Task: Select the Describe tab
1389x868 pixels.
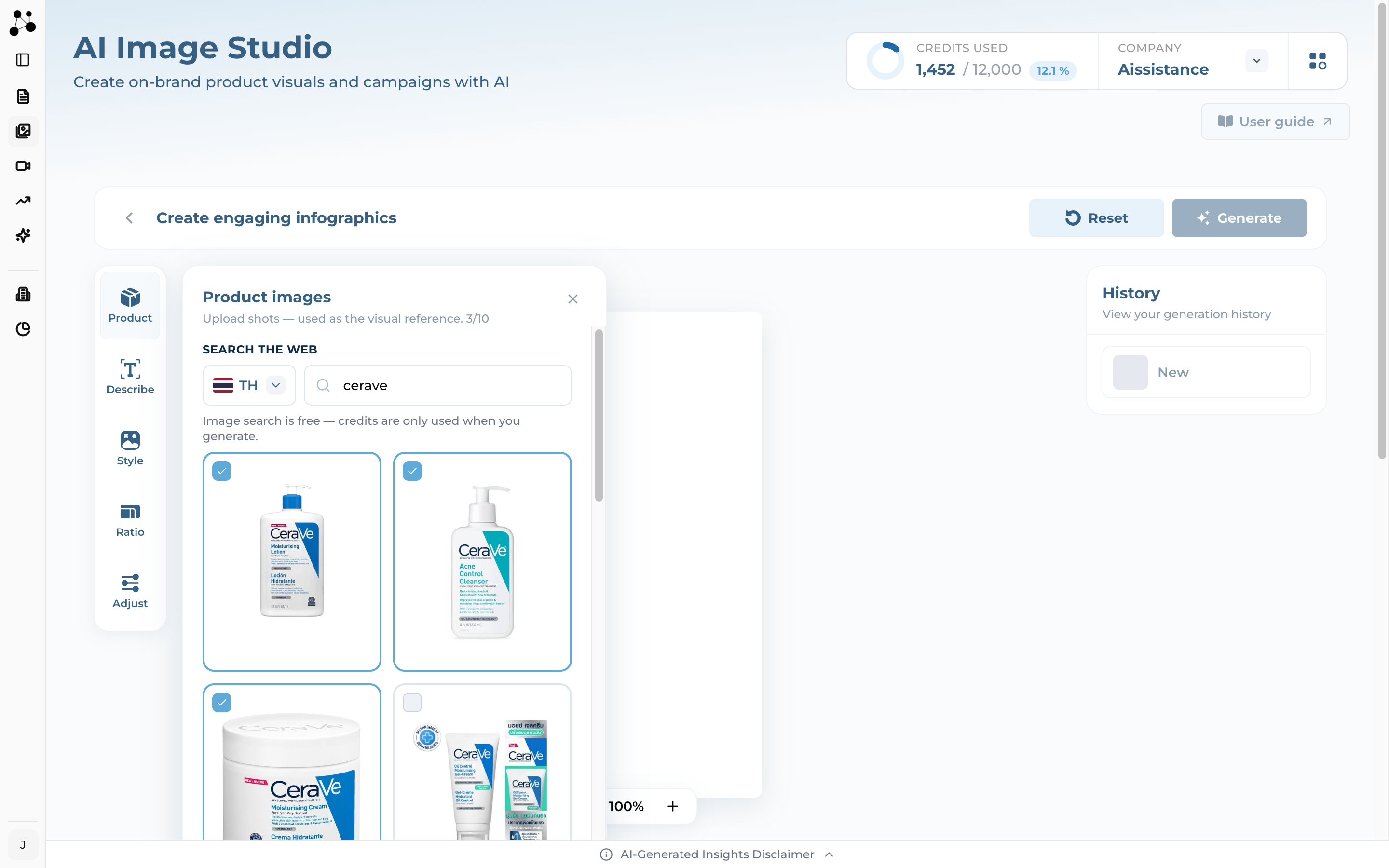Action: tap(130, 377)
